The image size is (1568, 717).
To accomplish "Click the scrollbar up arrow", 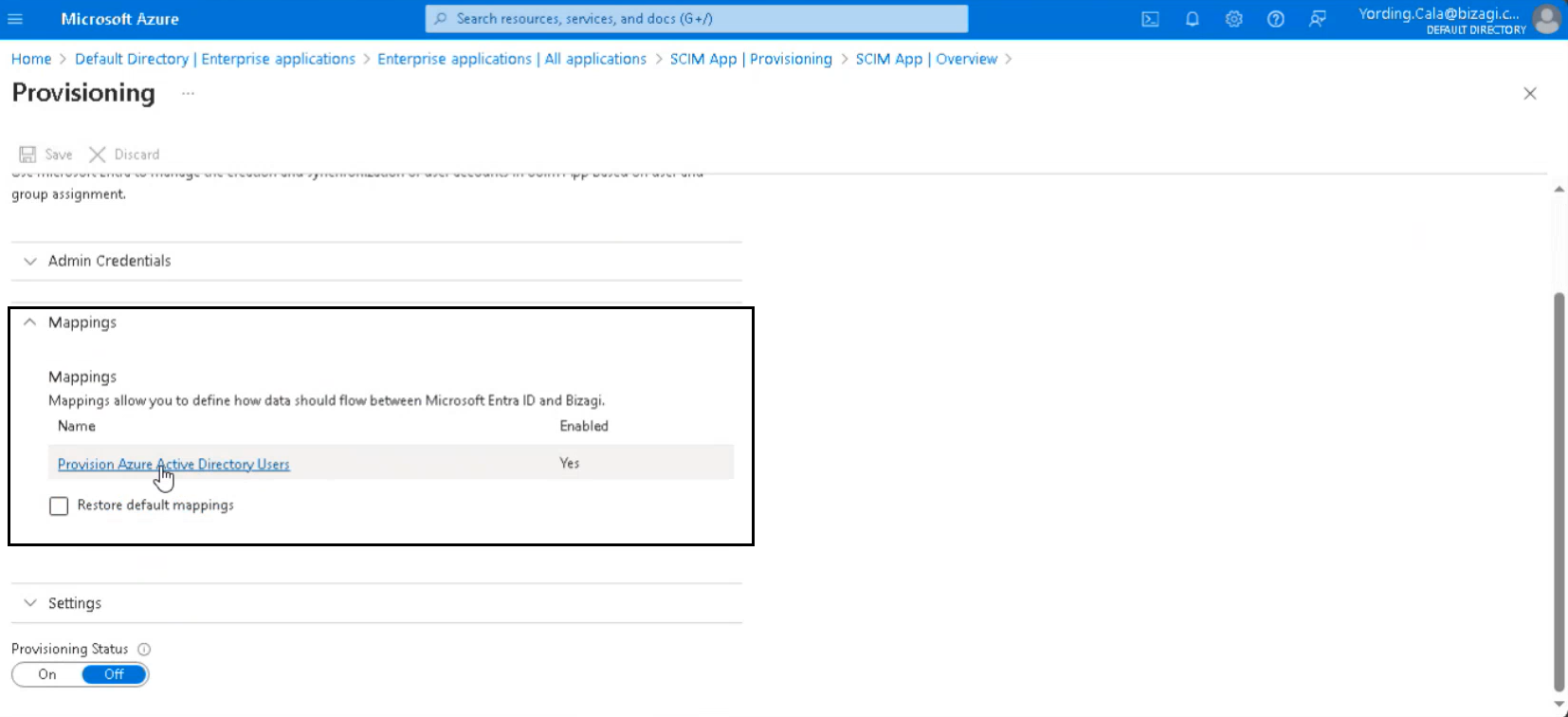I will (x=1559, y=190).
